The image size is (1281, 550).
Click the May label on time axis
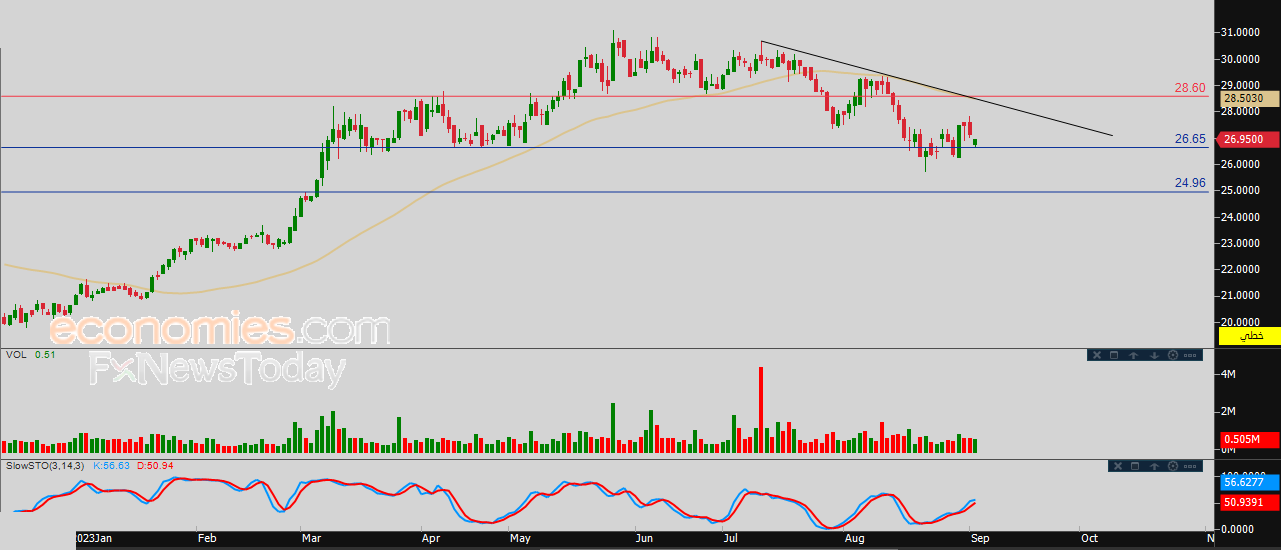(x=520, y=538)
